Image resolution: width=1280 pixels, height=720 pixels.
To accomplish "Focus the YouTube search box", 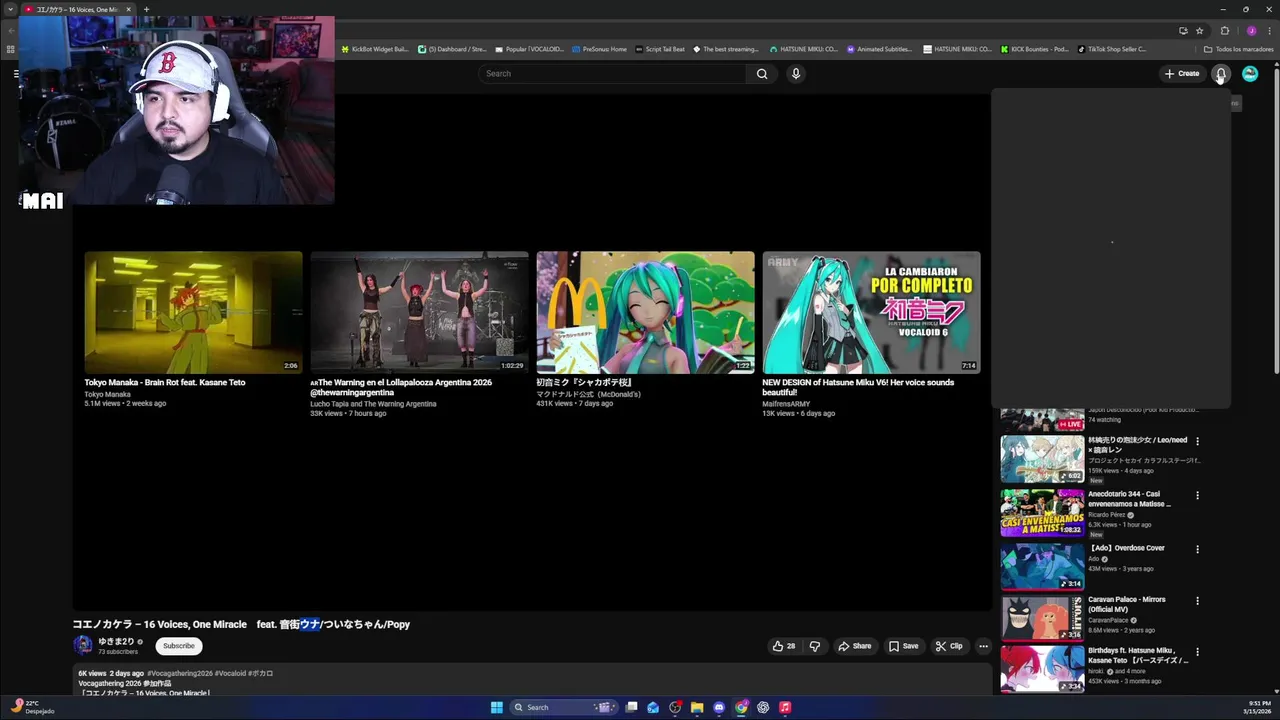I will 612,73.
